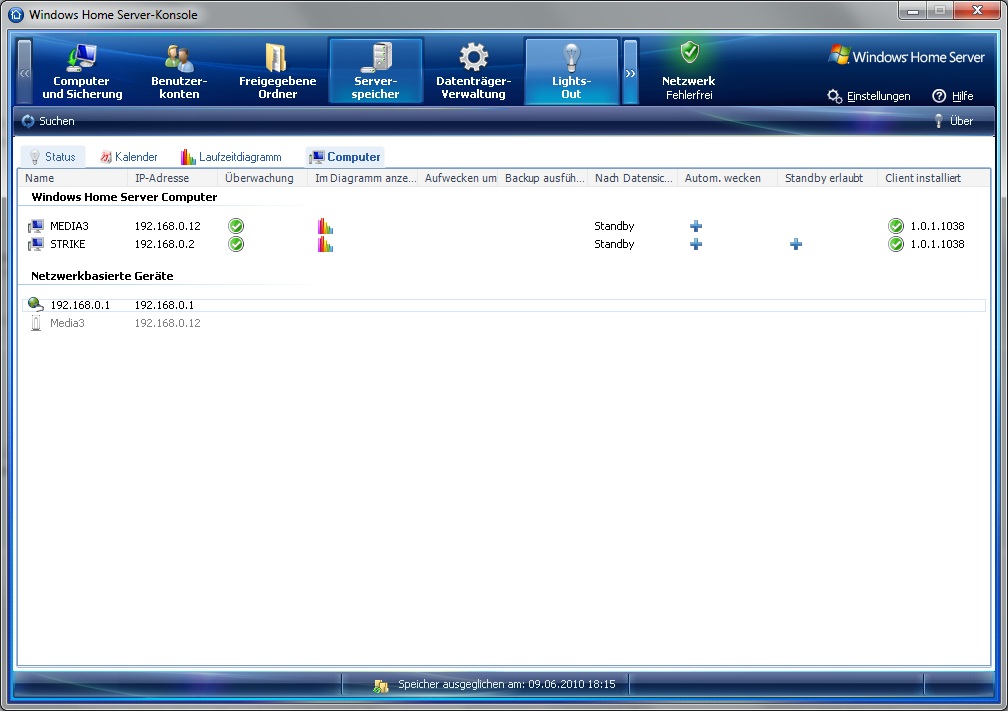This screenshot has height=716, width=1008.
Task: Click the Standby value for STRIKE
Action: coord(614,244)
